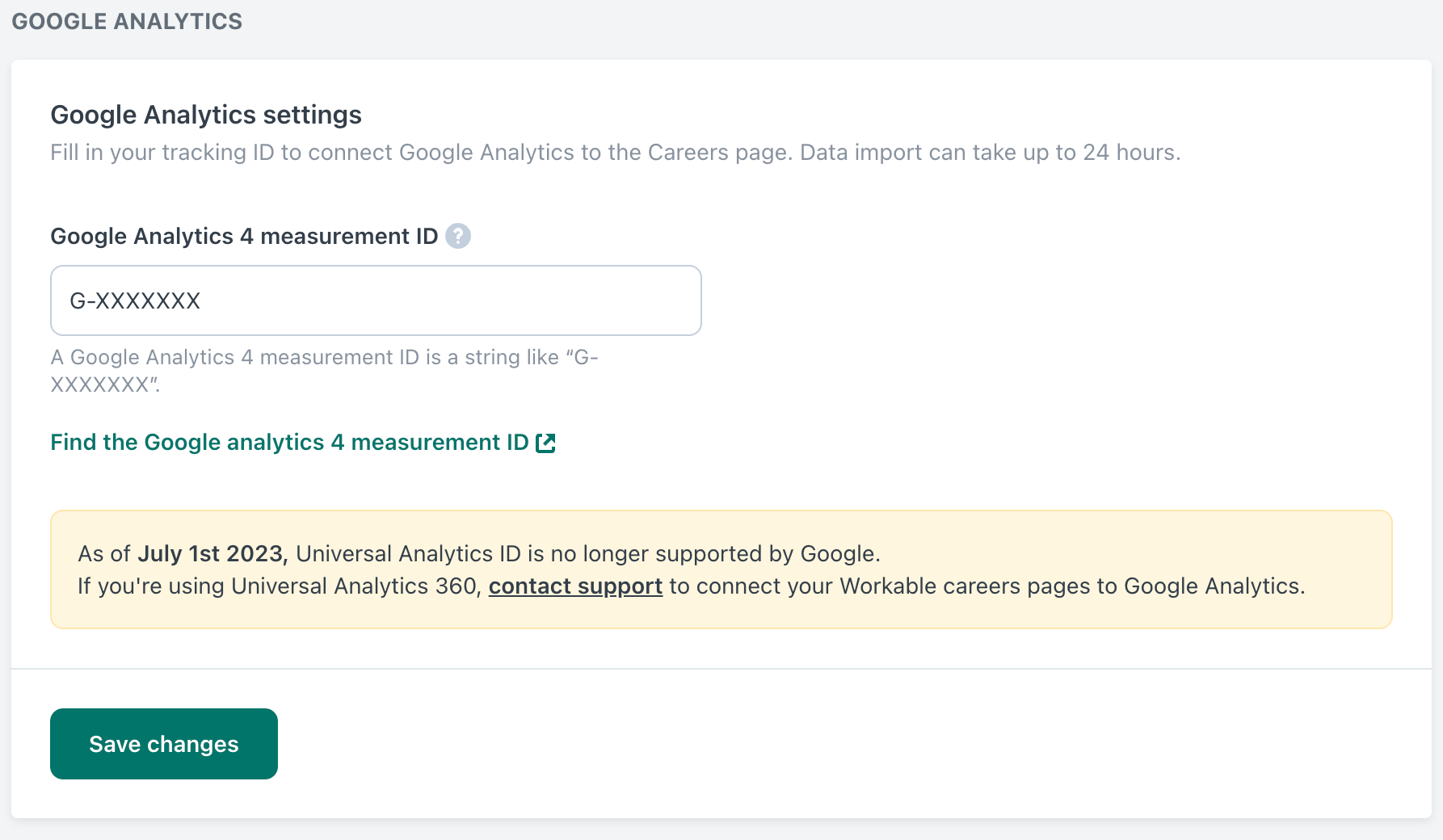Click the 'Fill in your tracking ID' description text
The width and height of the screenshot is (1443, 840).
click(616, 153)
